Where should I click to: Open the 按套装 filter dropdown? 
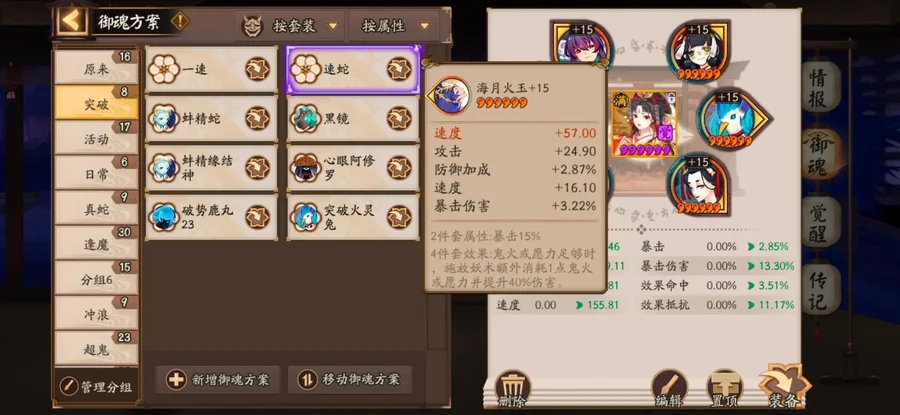click(x=290, y=26)
